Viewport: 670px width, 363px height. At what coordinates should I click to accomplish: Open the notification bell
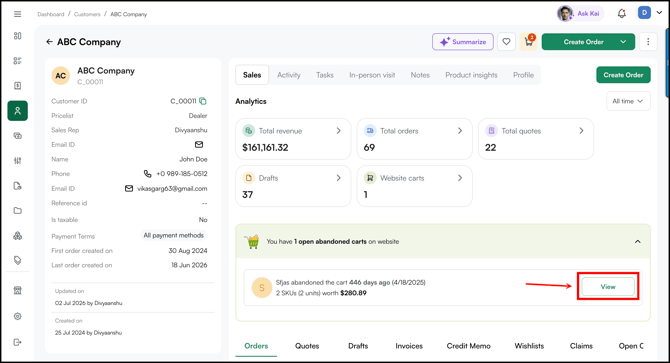(622, 14)
